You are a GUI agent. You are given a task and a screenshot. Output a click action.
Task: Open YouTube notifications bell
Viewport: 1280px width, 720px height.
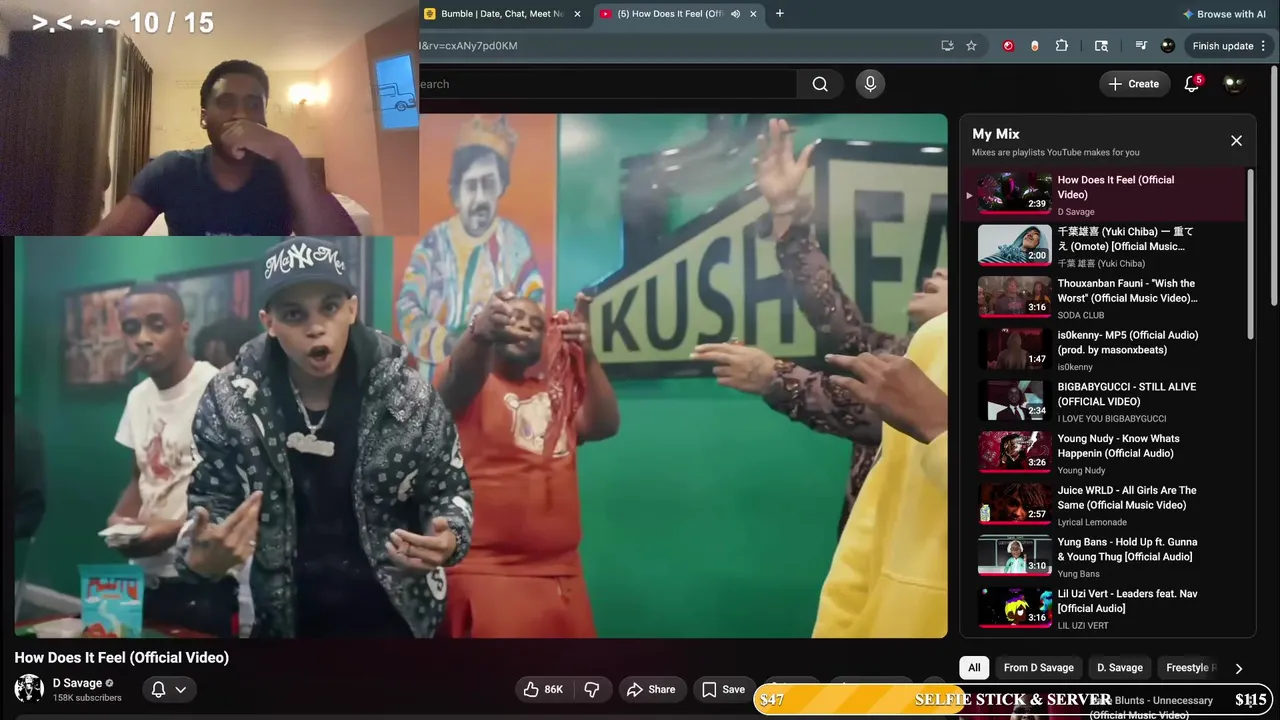tap(1191, 84)
